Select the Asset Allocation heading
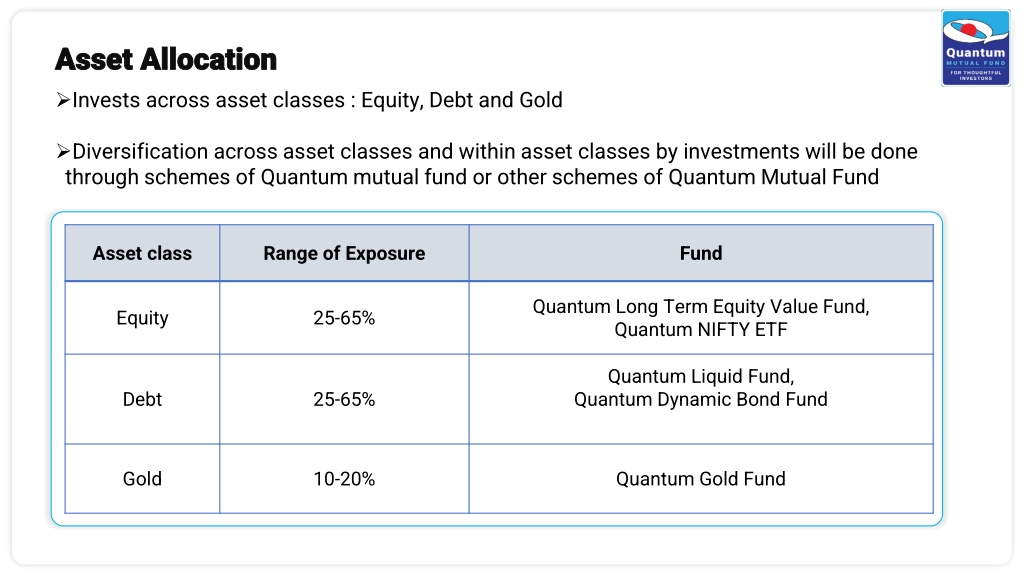The image size is (1024, 576). (x=166, y=59)
